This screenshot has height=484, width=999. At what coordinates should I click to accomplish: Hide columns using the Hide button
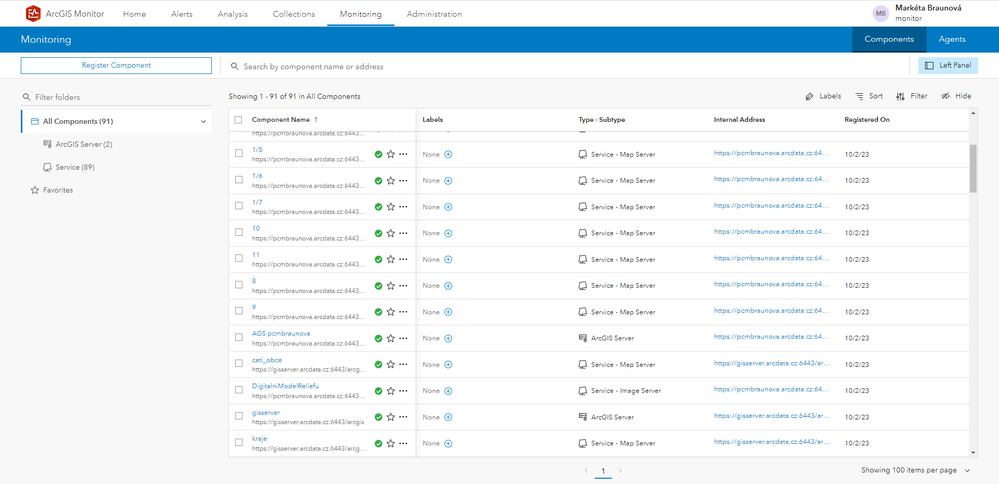pos(956,96)
